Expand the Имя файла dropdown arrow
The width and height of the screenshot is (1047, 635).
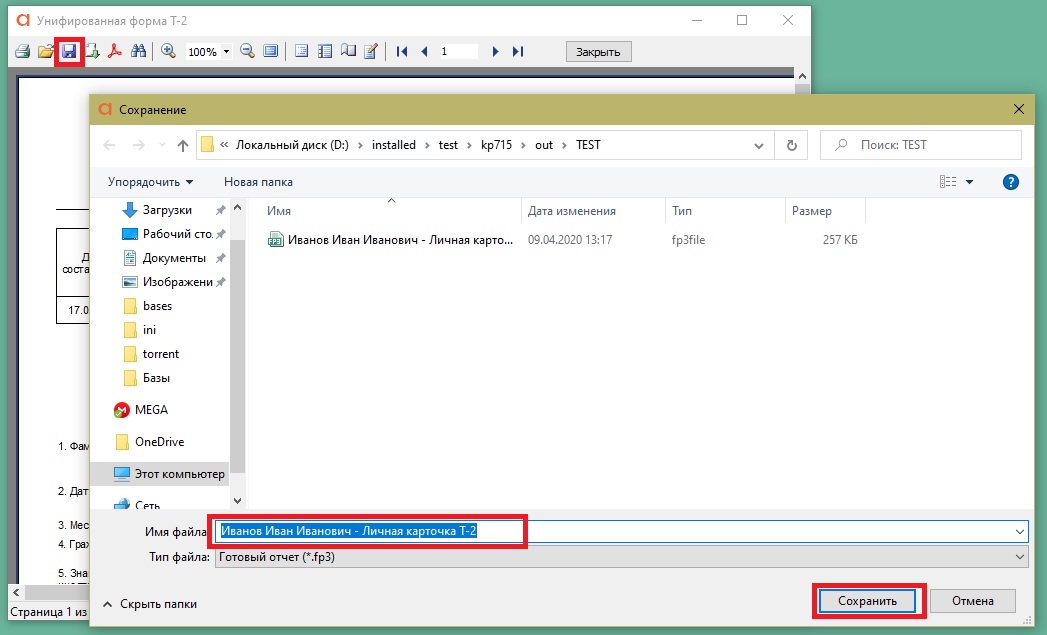[1020, 532]
